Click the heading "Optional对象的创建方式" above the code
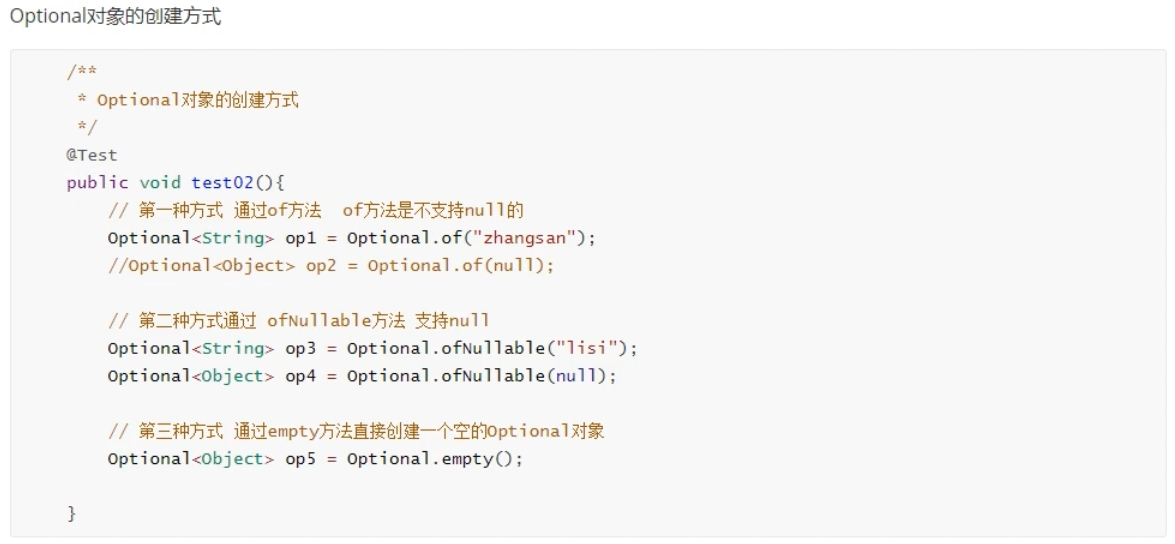Image resolution: width=1175 pixels, height=544 pixels. pyautogui.click(x=116, y=18)
